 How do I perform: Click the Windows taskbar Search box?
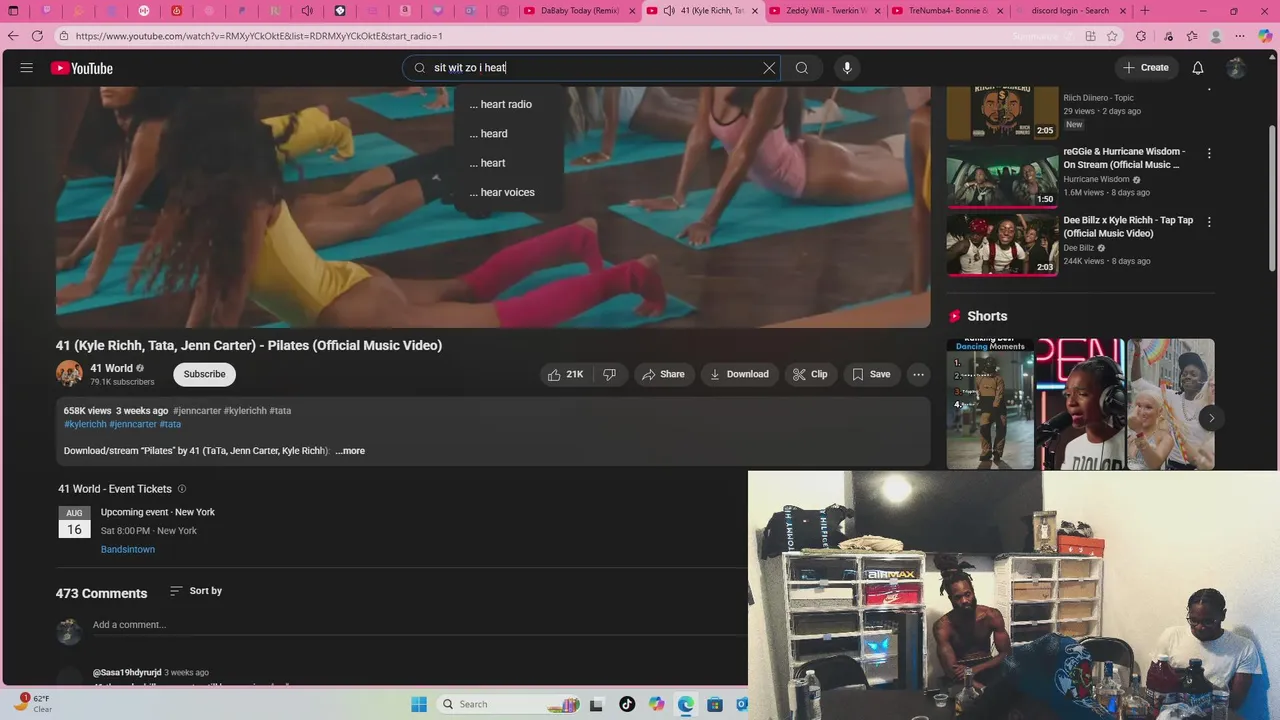[x=511, y=704]
